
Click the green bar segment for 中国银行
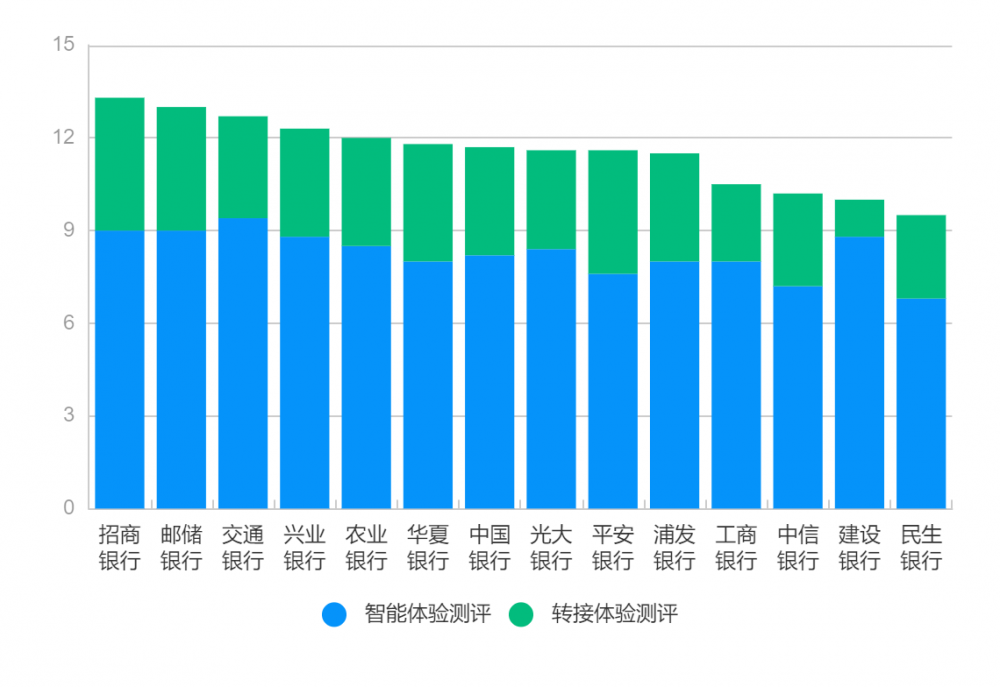(x=490, y=201)
